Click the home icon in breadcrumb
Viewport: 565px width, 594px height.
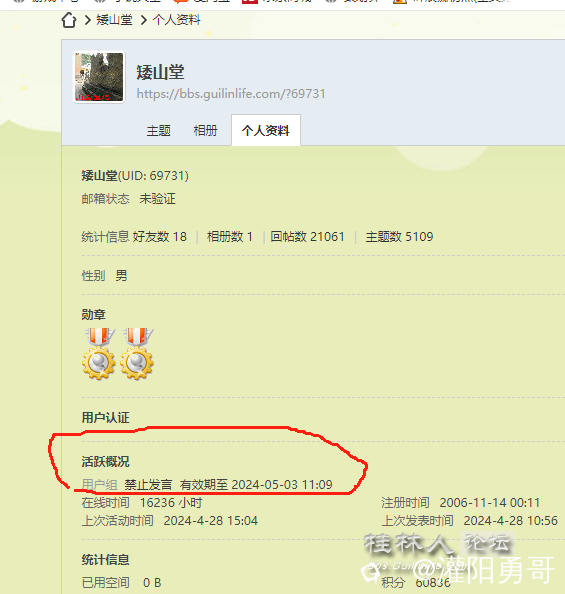point(69,20)
